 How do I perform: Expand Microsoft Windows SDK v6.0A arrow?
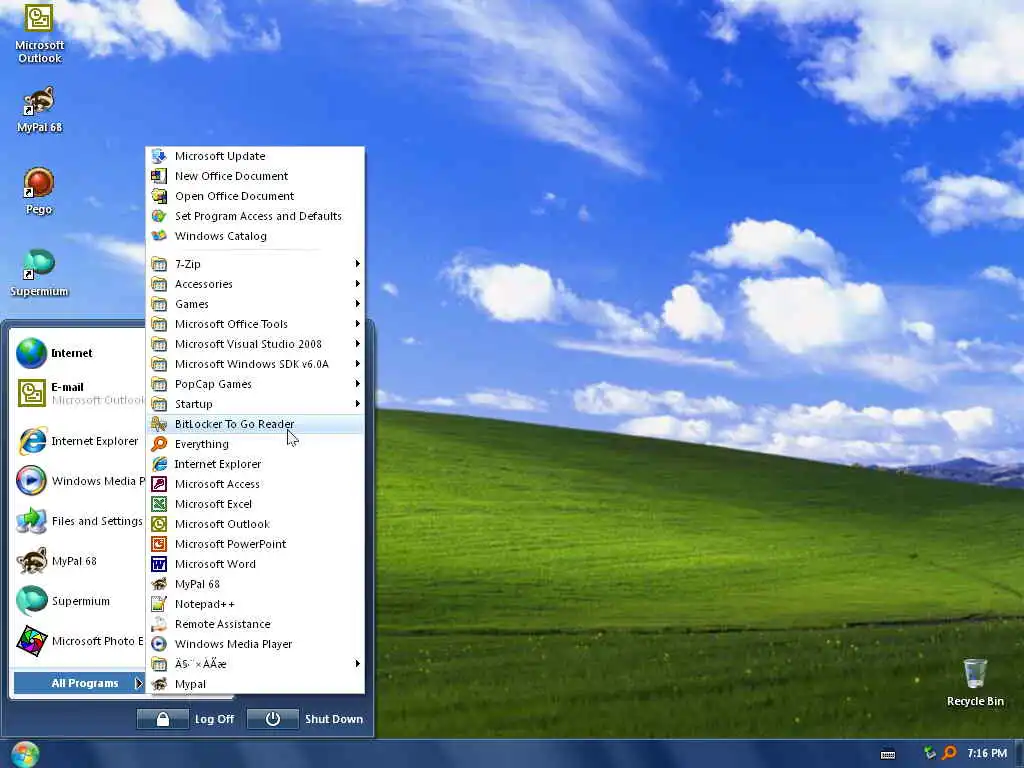point(357,364)
